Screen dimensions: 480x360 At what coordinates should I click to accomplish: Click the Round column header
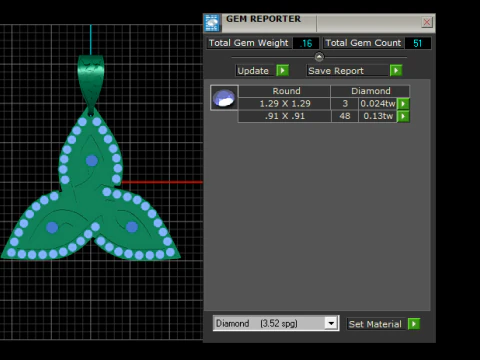(285, 91)
